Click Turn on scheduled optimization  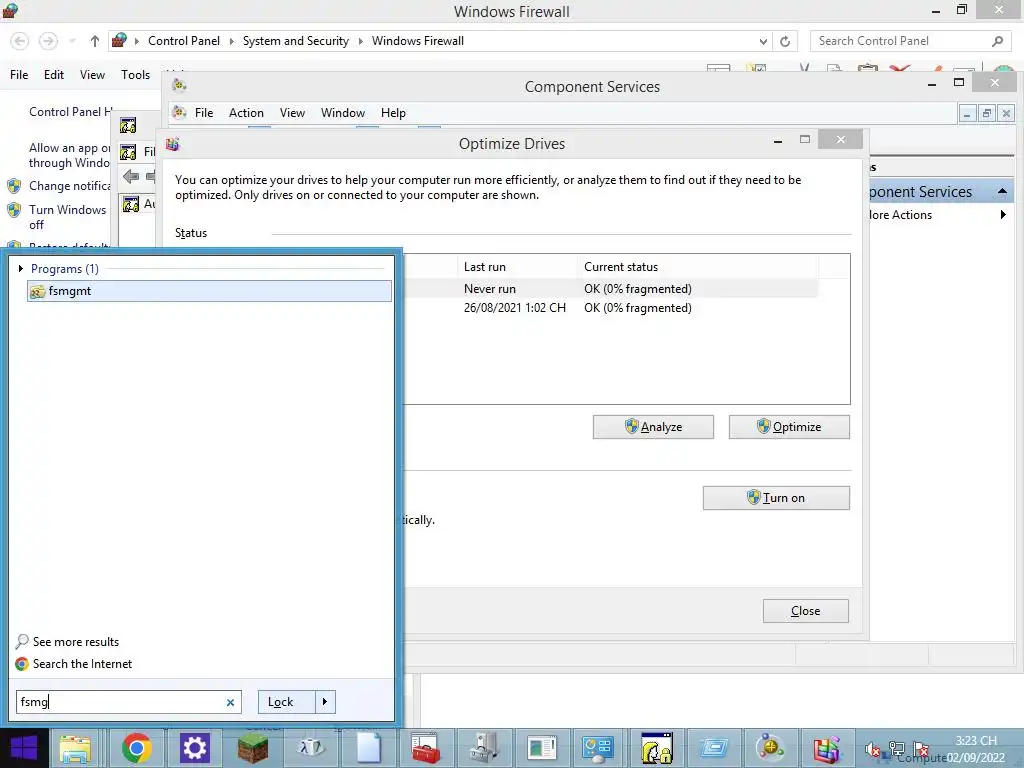pyautogui.click(x=776, y=498)
